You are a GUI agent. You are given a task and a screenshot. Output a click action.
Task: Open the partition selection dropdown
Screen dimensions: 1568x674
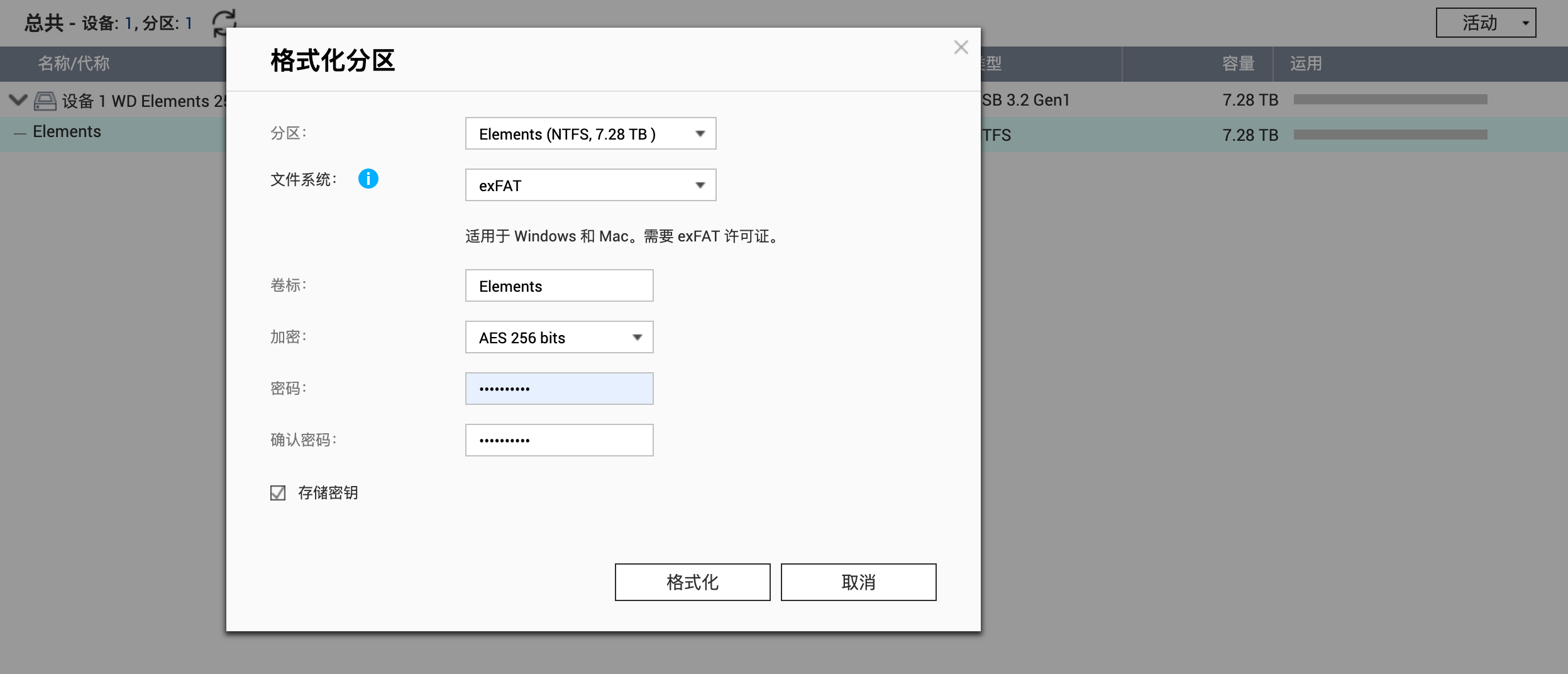pyautogui.click(x=590, y=134)
